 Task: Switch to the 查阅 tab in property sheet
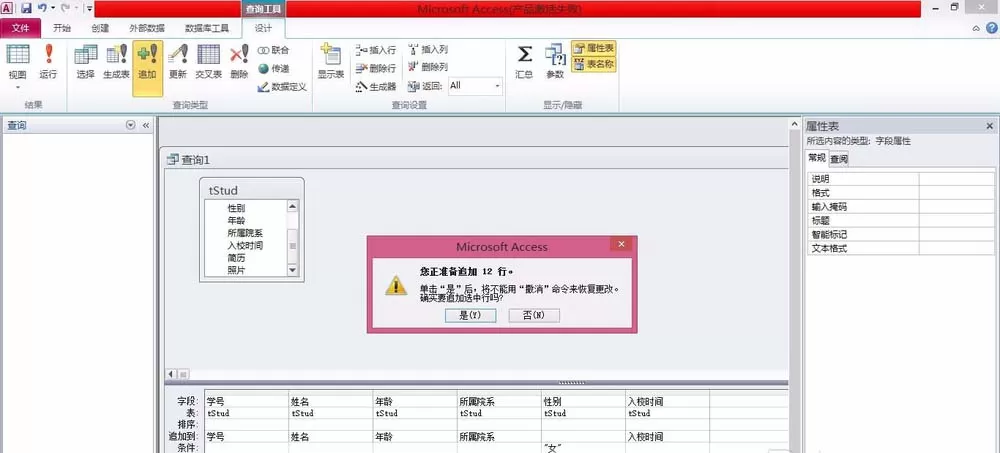point(839,159)
